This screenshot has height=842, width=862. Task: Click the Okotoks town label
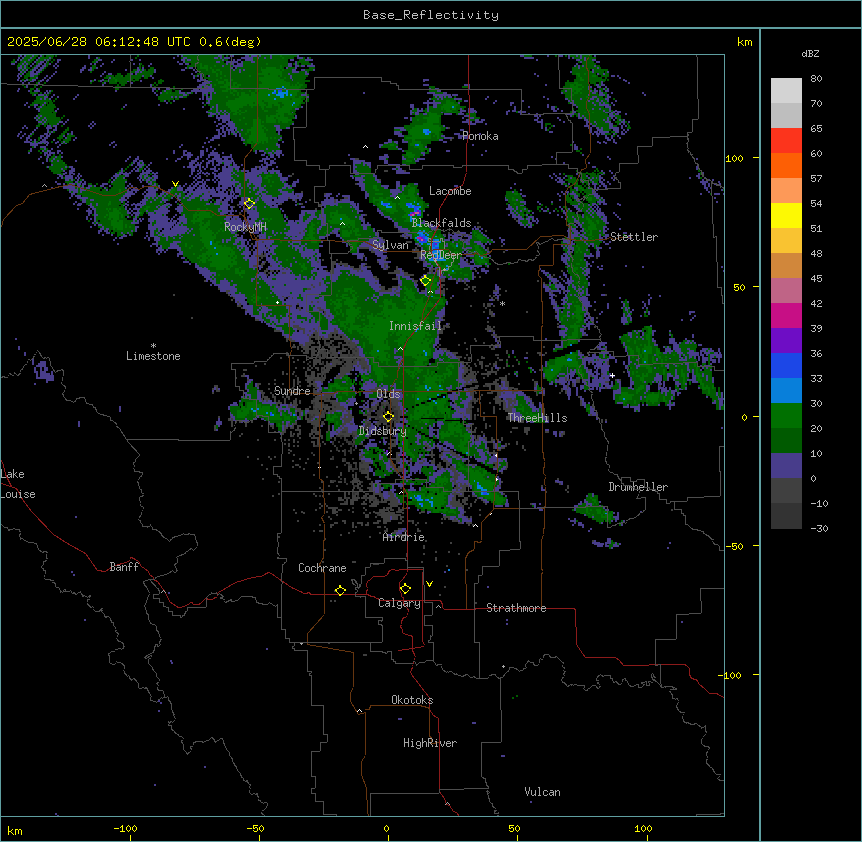pyautogui.click(x=412, y=700)
